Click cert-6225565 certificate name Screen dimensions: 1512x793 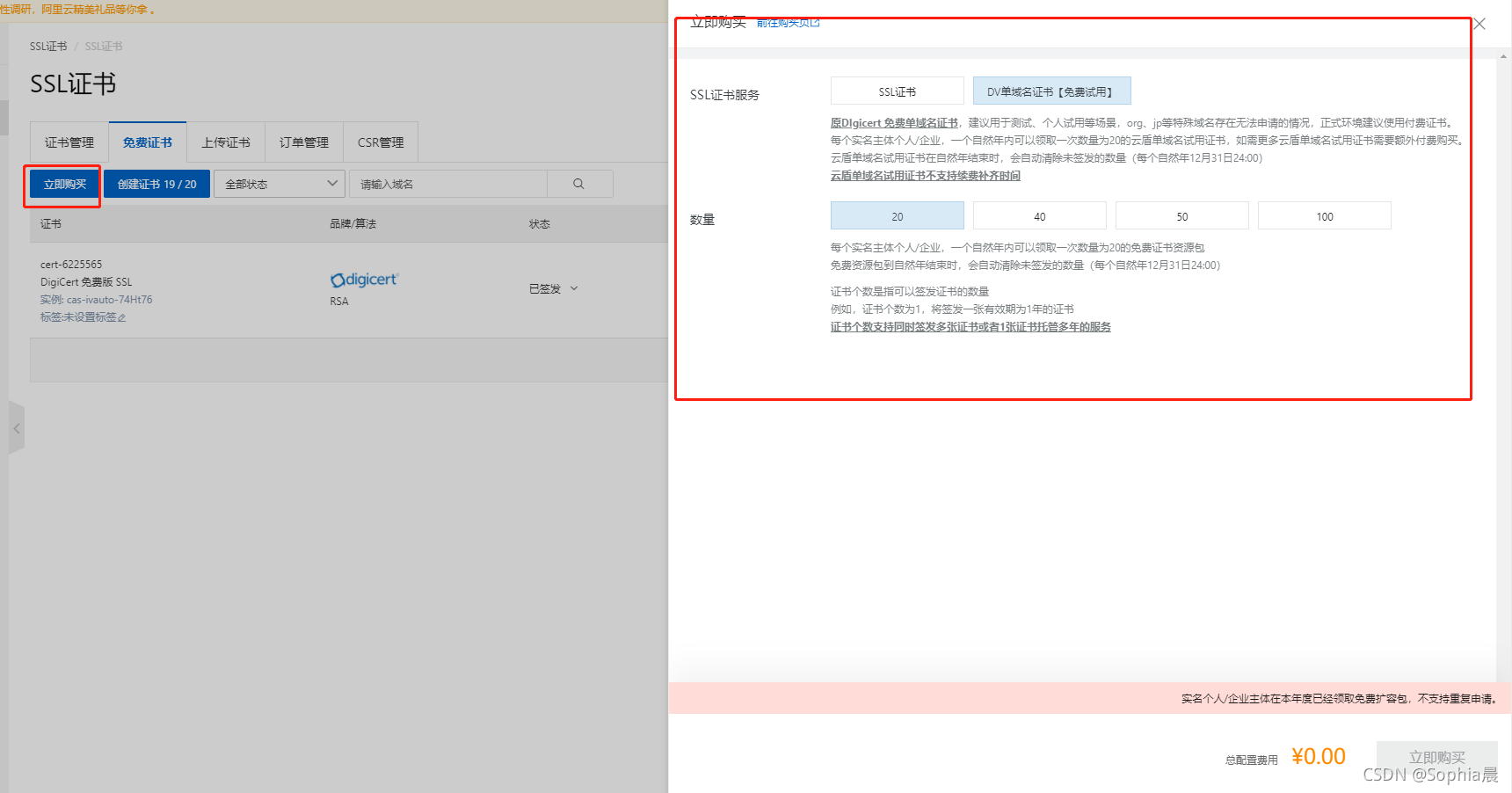tap(71, 265)
